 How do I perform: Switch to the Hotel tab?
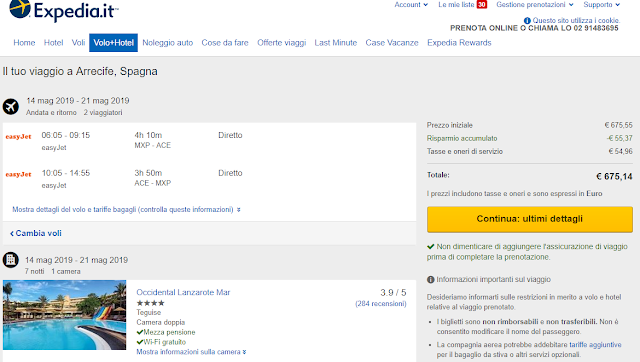[x=53, y=43]
